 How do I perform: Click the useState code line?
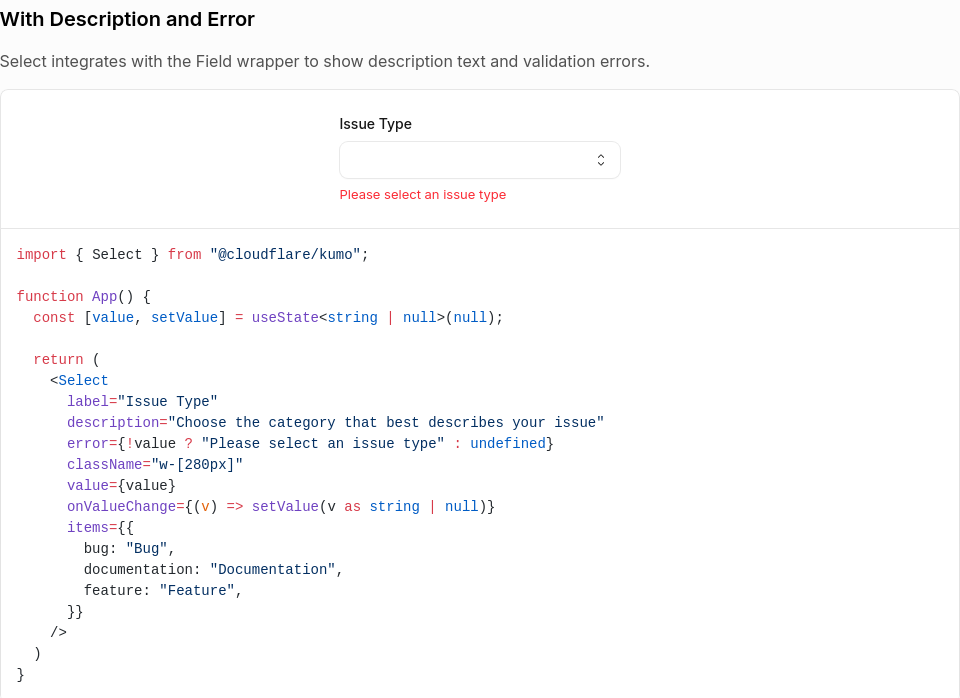coord(268,318)
